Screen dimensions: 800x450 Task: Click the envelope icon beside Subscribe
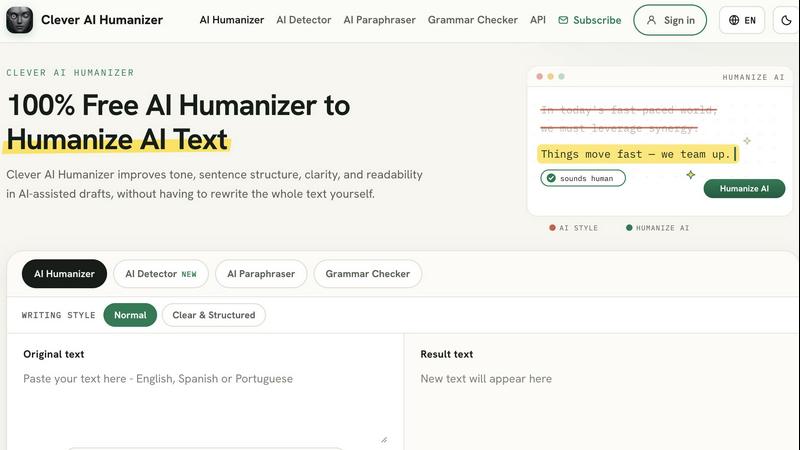[x=563, y=20]
